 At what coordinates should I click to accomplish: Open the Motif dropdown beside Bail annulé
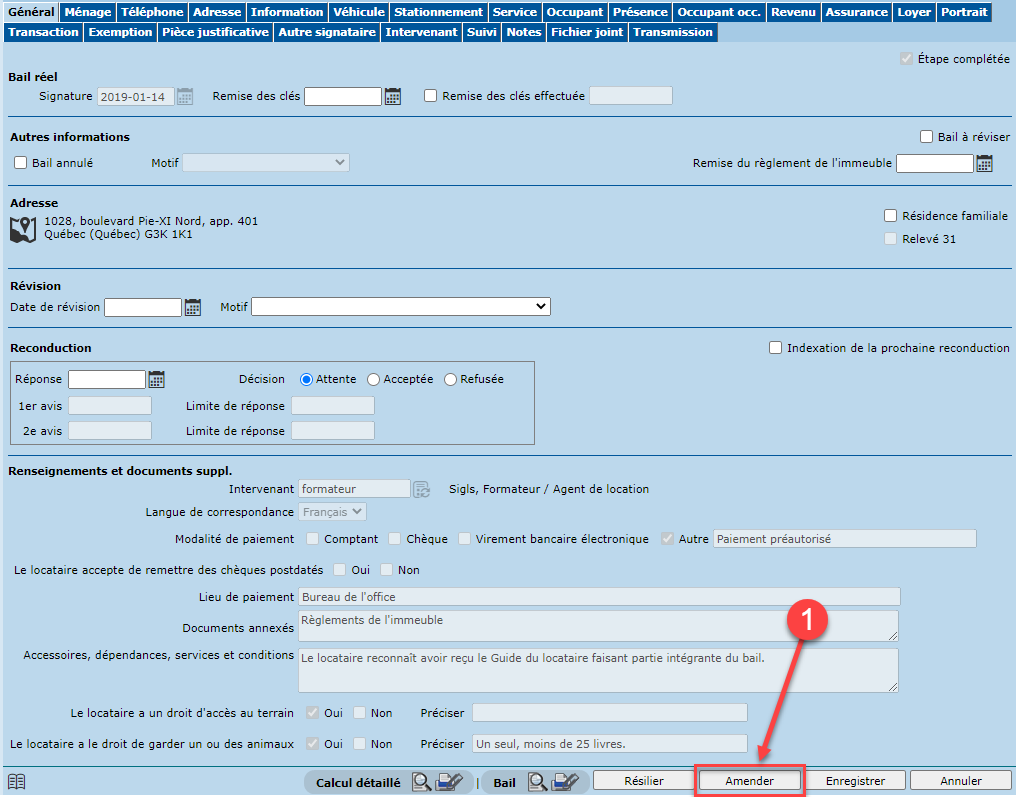pos(265,162)
